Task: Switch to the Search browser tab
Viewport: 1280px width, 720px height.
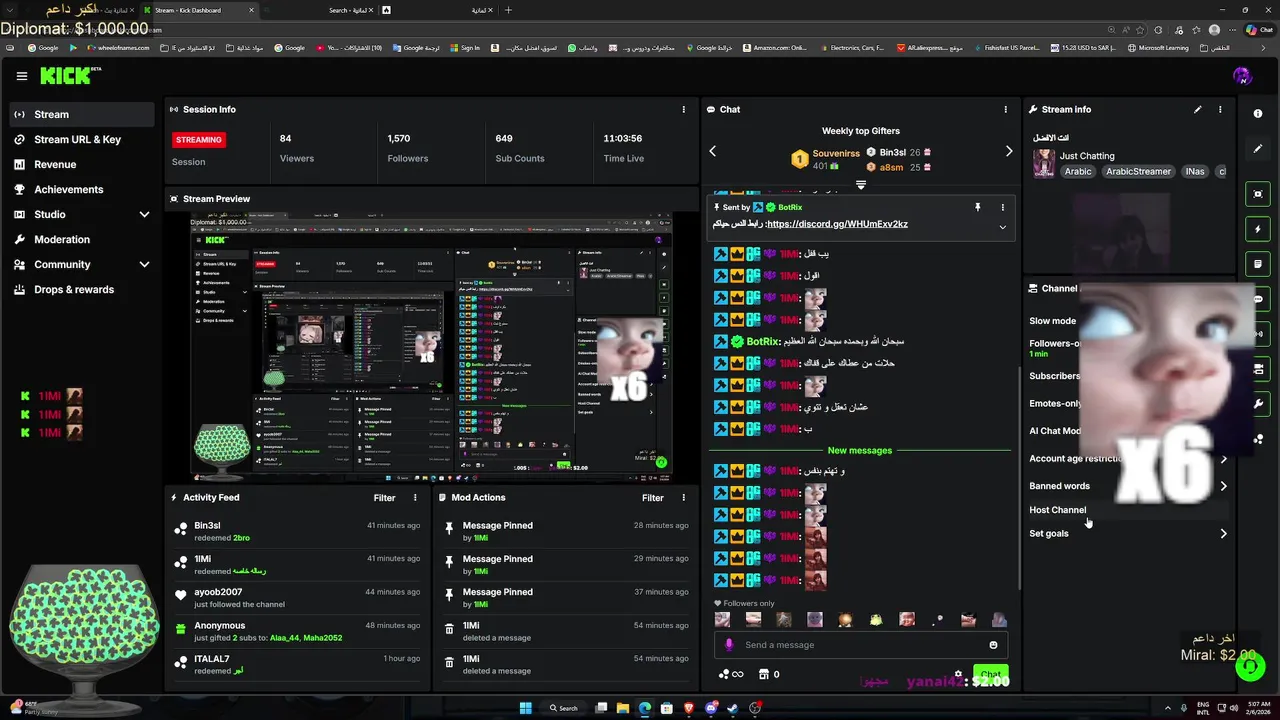Action: point(320,10)
